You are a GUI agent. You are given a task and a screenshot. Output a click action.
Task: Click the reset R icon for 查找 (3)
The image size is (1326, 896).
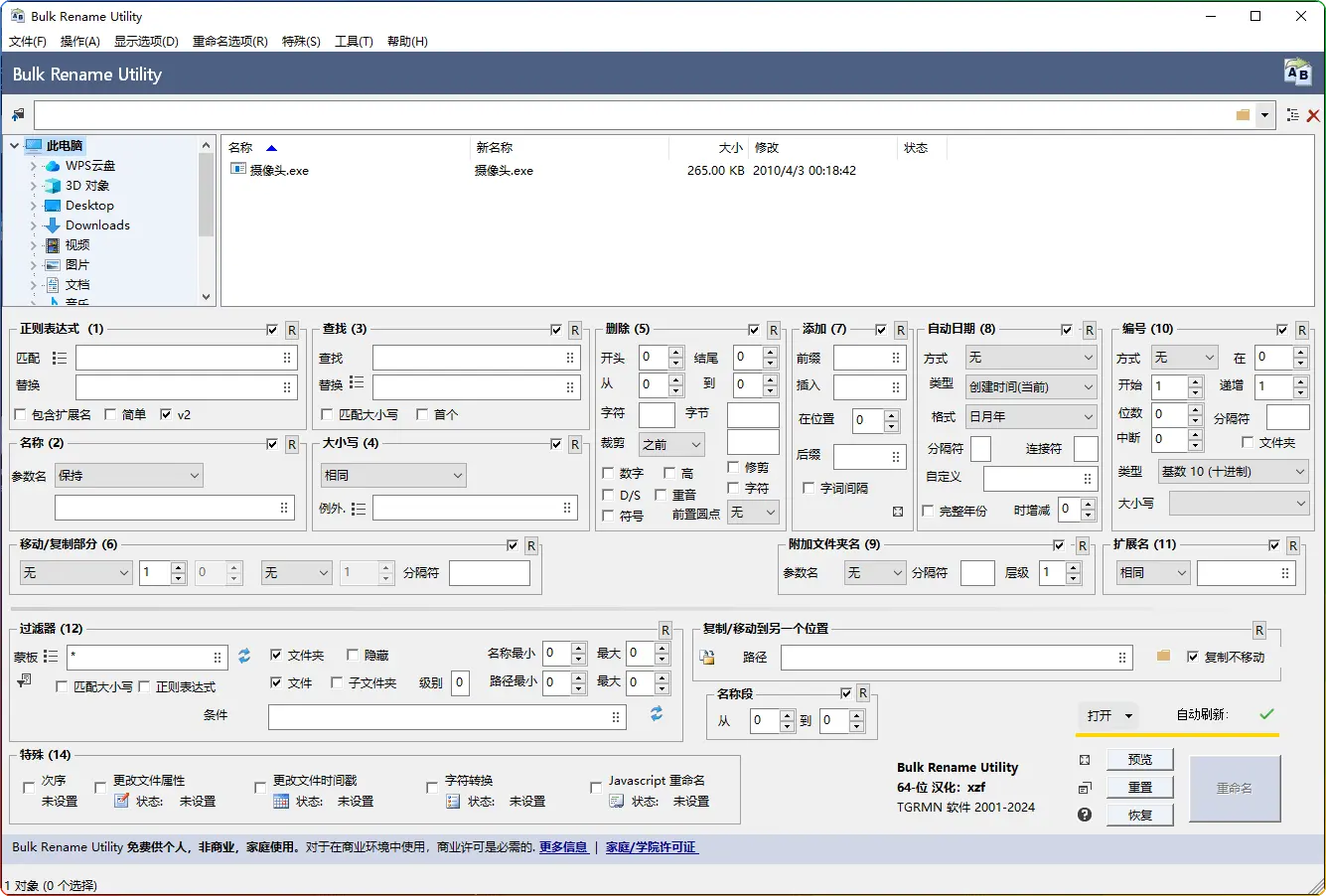pyautogui.click(x=575, y=330)
